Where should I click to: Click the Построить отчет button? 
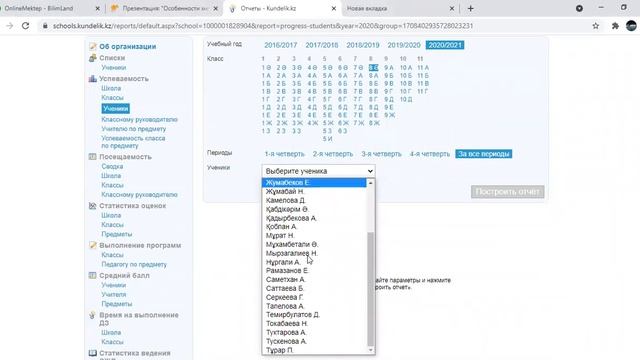(x=507, y=192)
